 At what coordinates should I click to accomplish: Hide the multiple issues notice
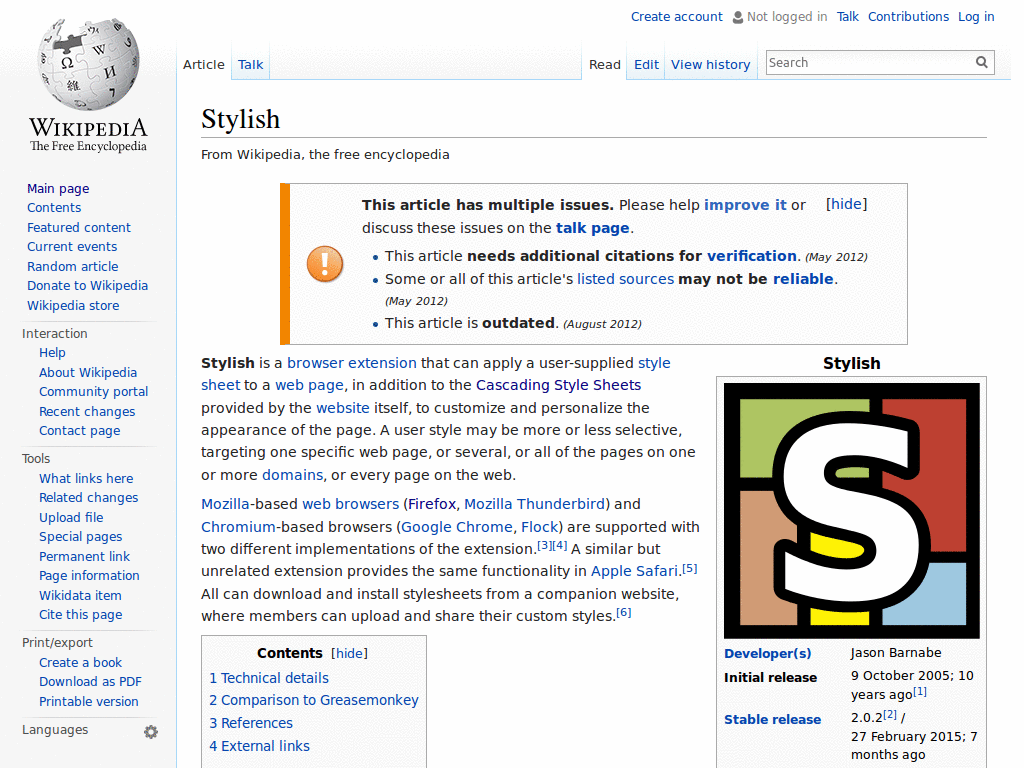tap(846, 204)
